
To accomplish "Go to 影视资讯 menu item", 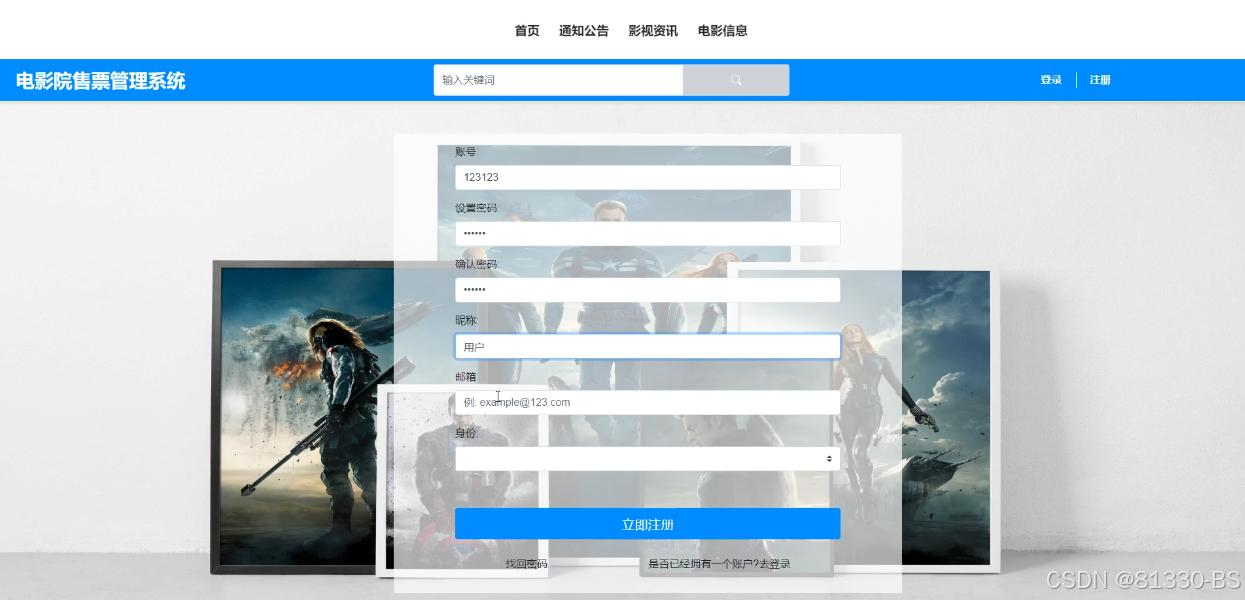I will pyautogui.click(x=653, y=31).
